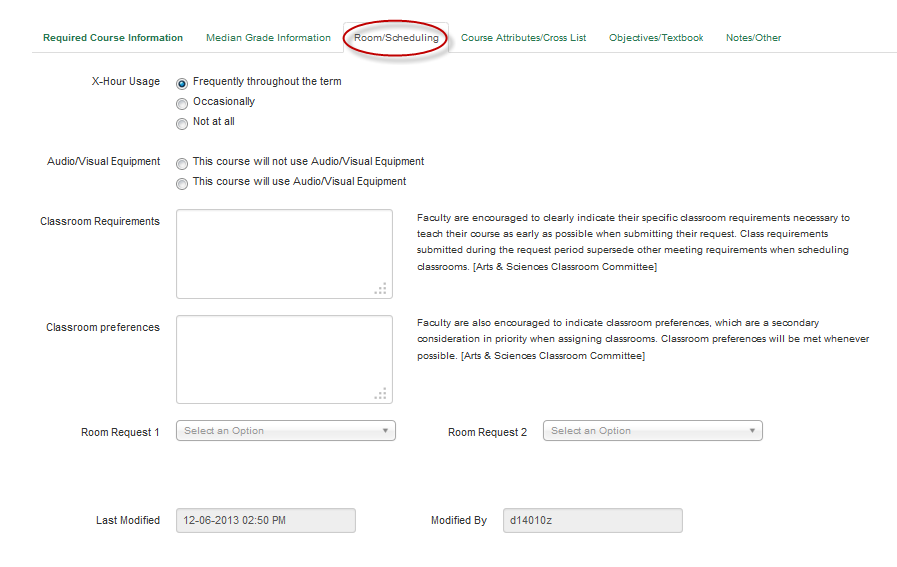Screen dimensions: 897x567
Task: Open the Required Course Information tab
Action: click(x=113, y=38)
